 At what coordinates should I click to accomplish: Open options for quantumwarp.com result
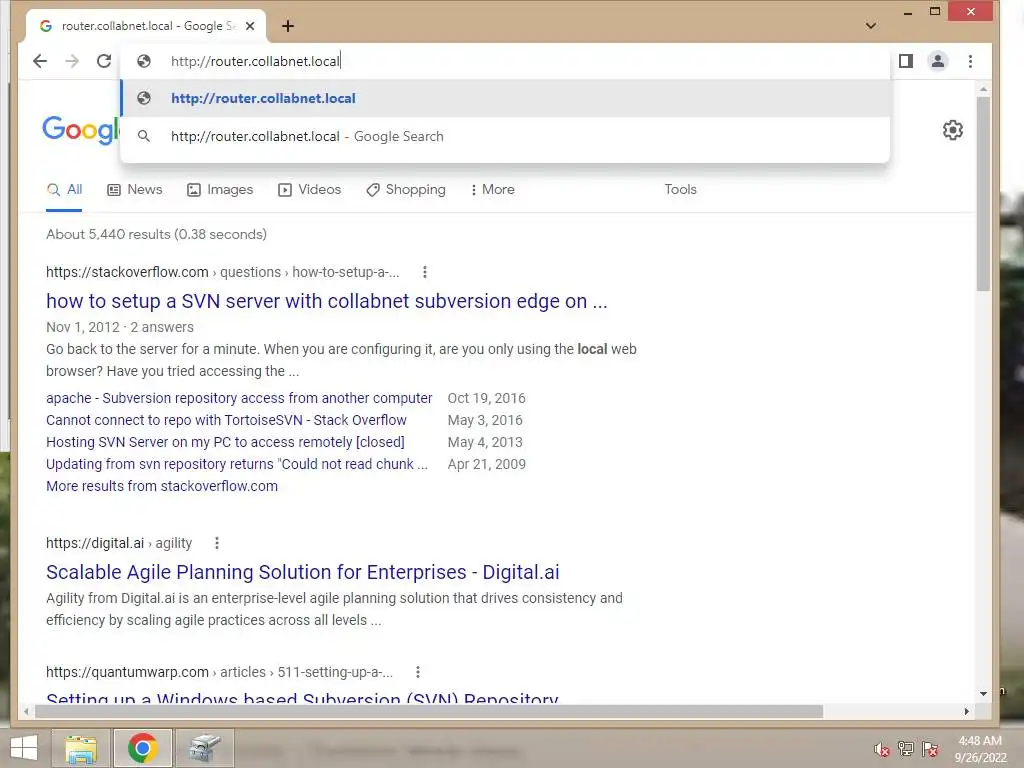click(418, 673)
